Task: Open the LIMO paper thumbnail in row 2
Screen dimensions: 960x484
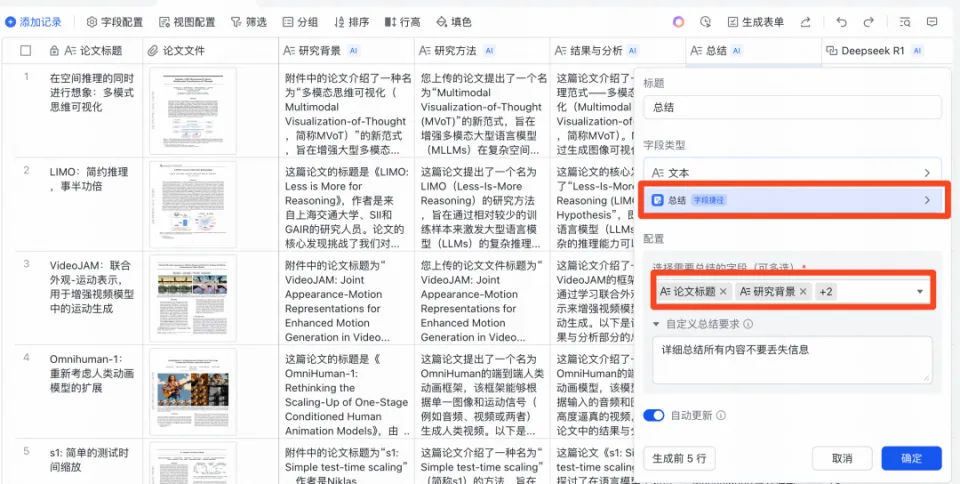Action: point(193,204)
